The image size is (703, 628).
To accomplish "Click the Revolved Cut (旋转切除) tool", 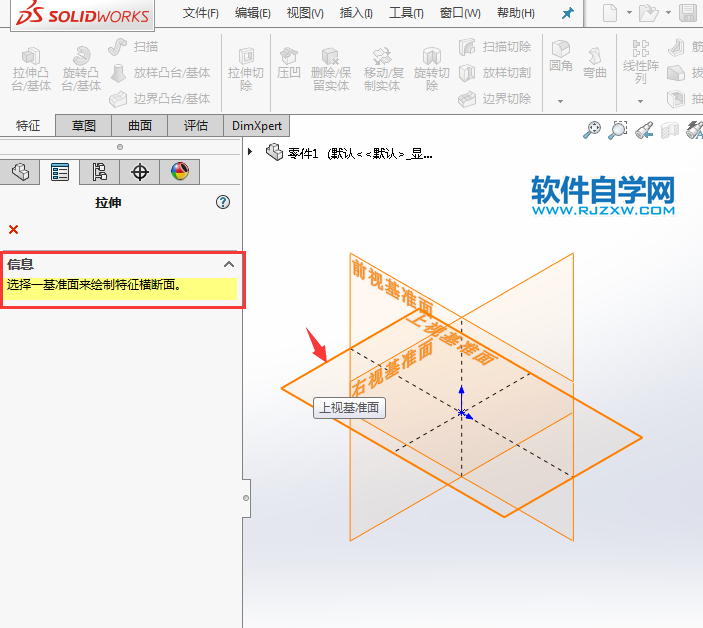I will pyautogui.click(x=432, y=69).
